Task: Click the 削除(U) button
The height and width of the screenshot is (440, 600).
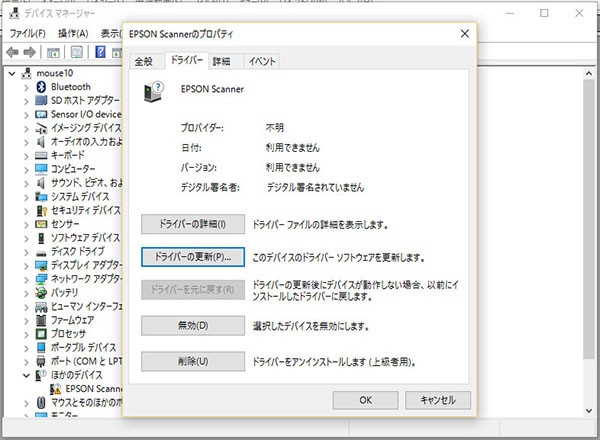Action: click(x=193, y=361)
